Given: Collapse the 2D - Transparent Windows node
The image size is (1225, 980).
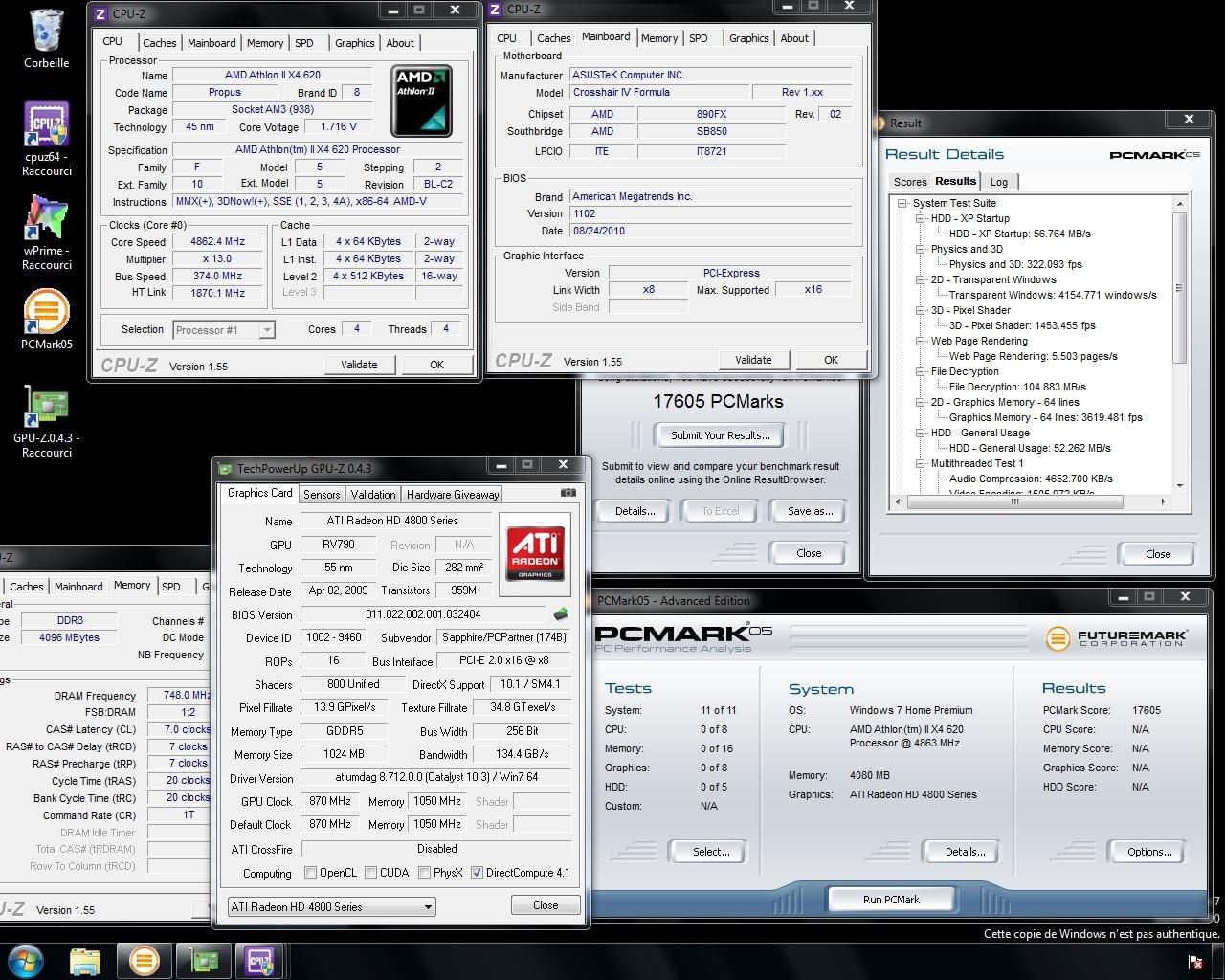Looking at the screenshot, I should pos(921,279).
